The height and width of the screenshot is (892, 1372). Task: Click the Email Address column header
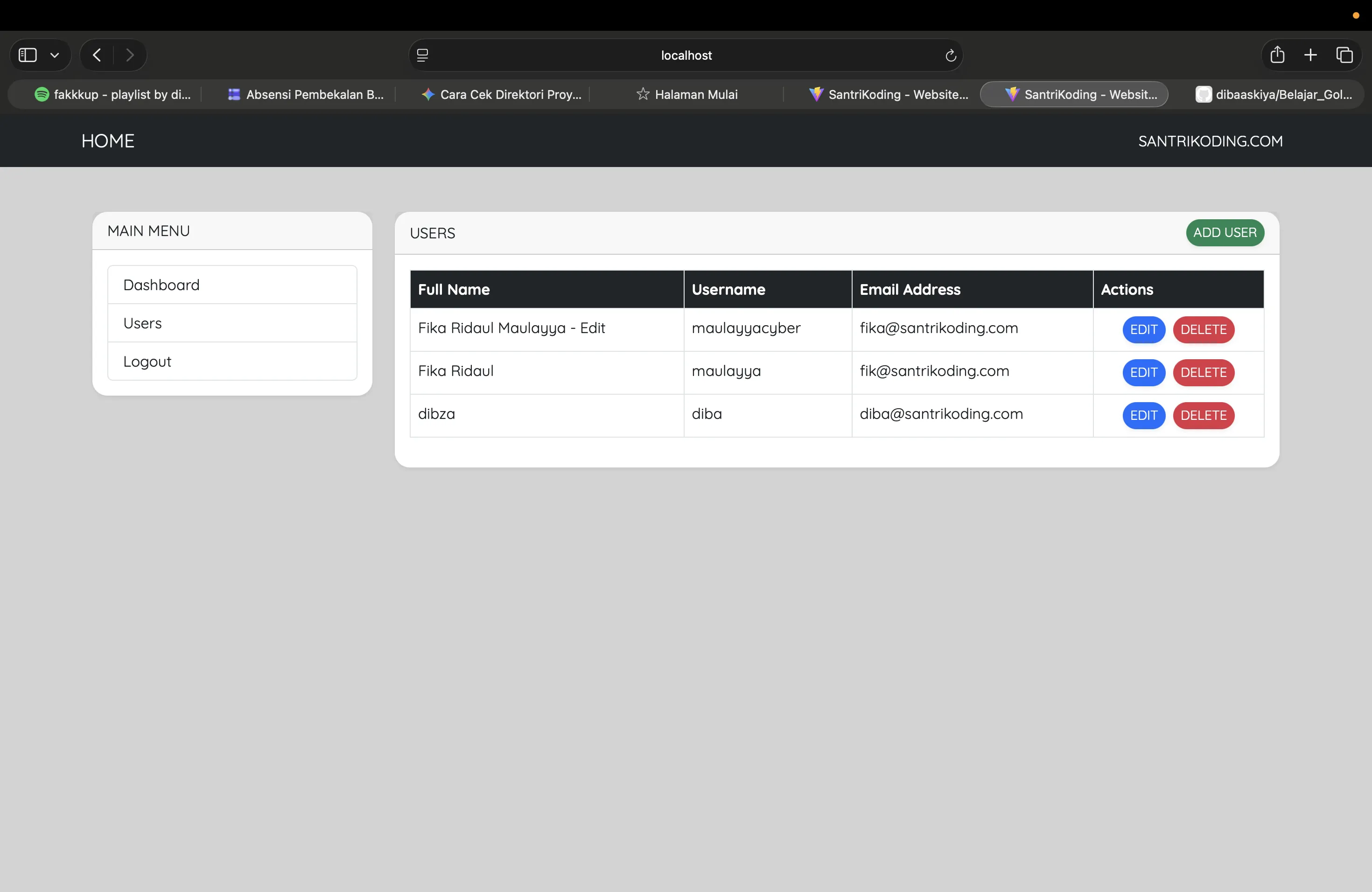[x=973, y=289]
